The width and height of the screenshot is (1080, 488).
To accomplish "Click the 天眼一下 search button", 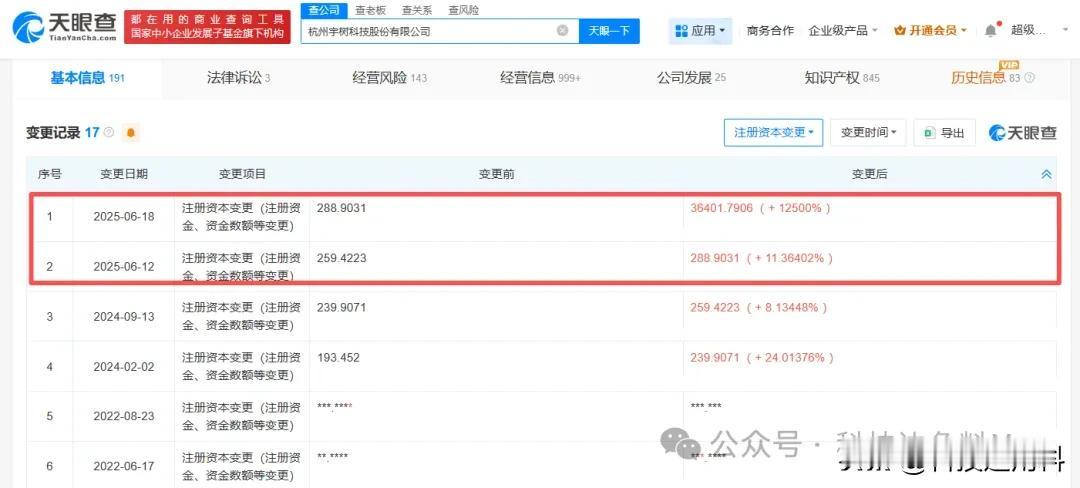I will point(609,31).
